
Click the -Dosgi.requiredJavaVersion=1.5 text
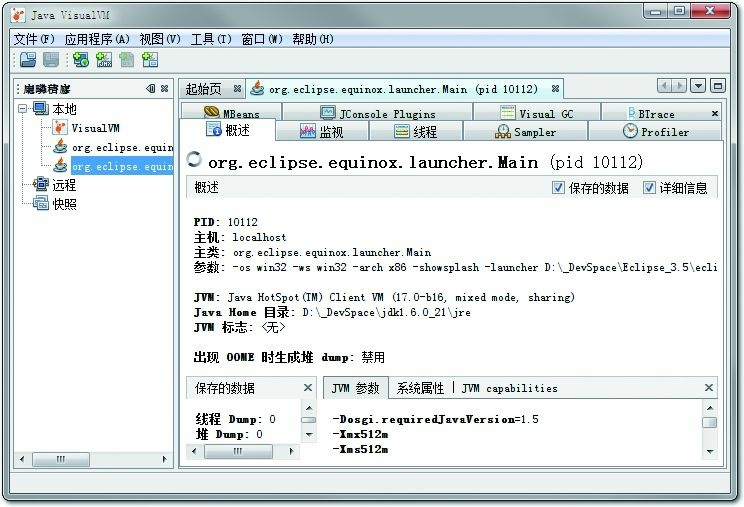point(436,419)
